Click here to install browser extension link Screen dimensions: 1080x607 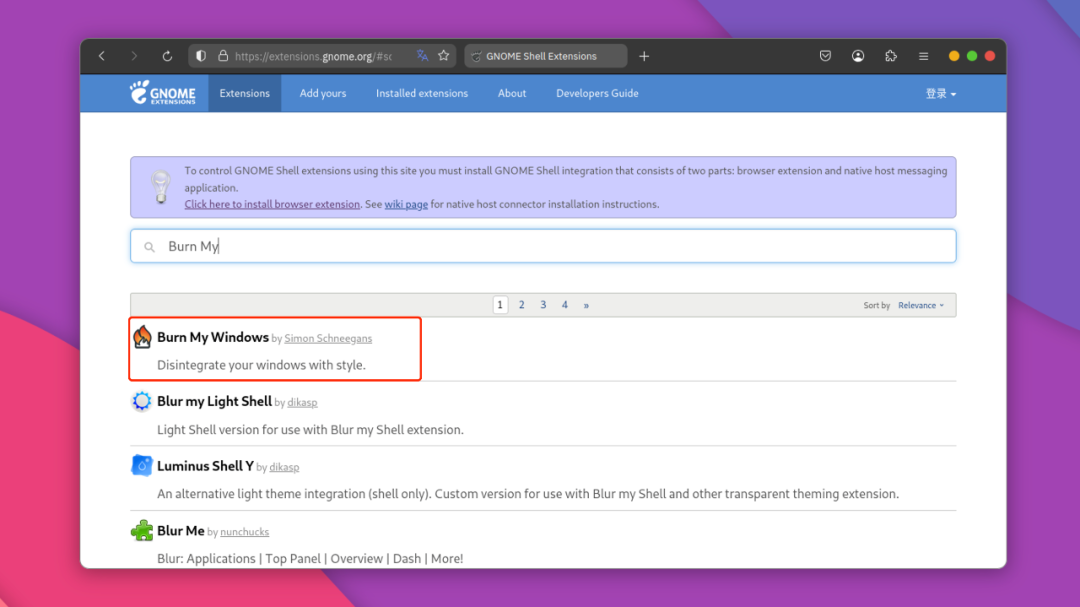[x=272, y=204]
